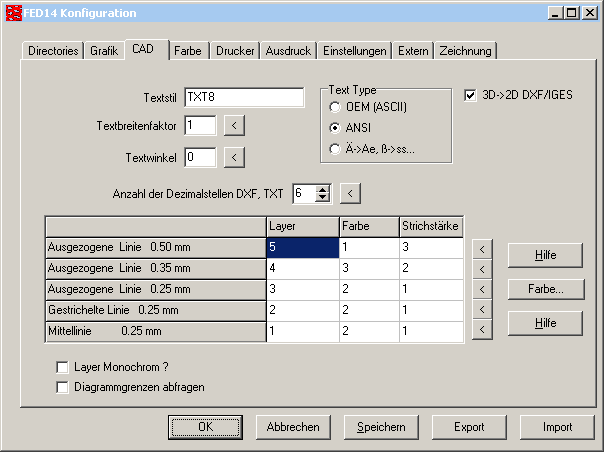Image resolution: width=604 pixels, height=452 pixels.
Task: Open color settings via Farbe... button
Action: 545,290
